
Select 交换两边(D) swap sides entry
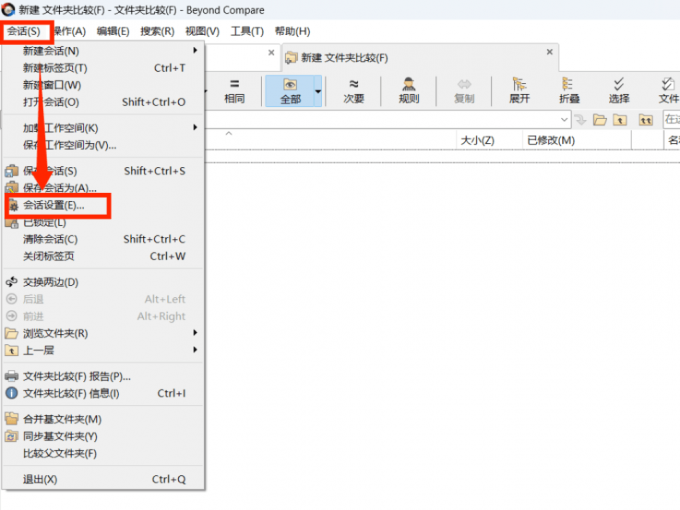pyautogui.click(x=103, y=282)
